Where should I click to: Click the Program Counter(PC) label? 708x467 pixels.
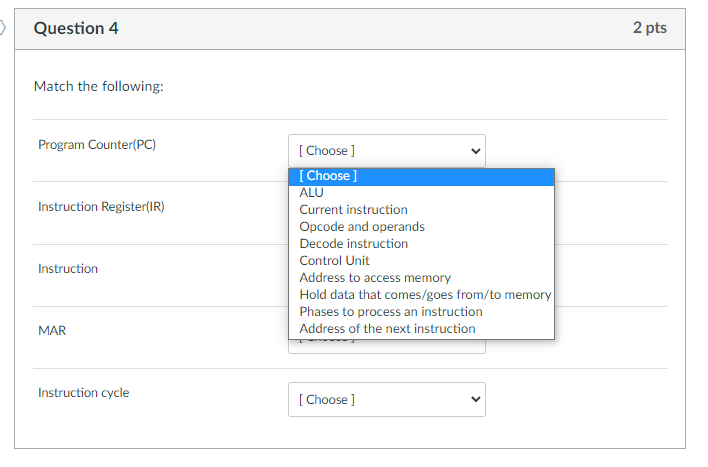[x=97, y=145]
